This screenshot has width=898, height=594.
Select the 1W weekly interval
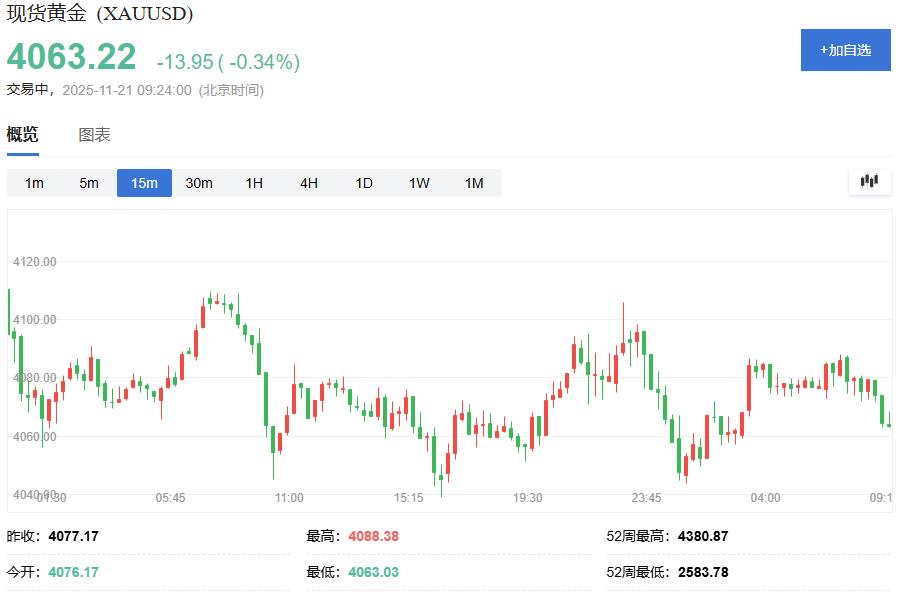coord(419,183)
